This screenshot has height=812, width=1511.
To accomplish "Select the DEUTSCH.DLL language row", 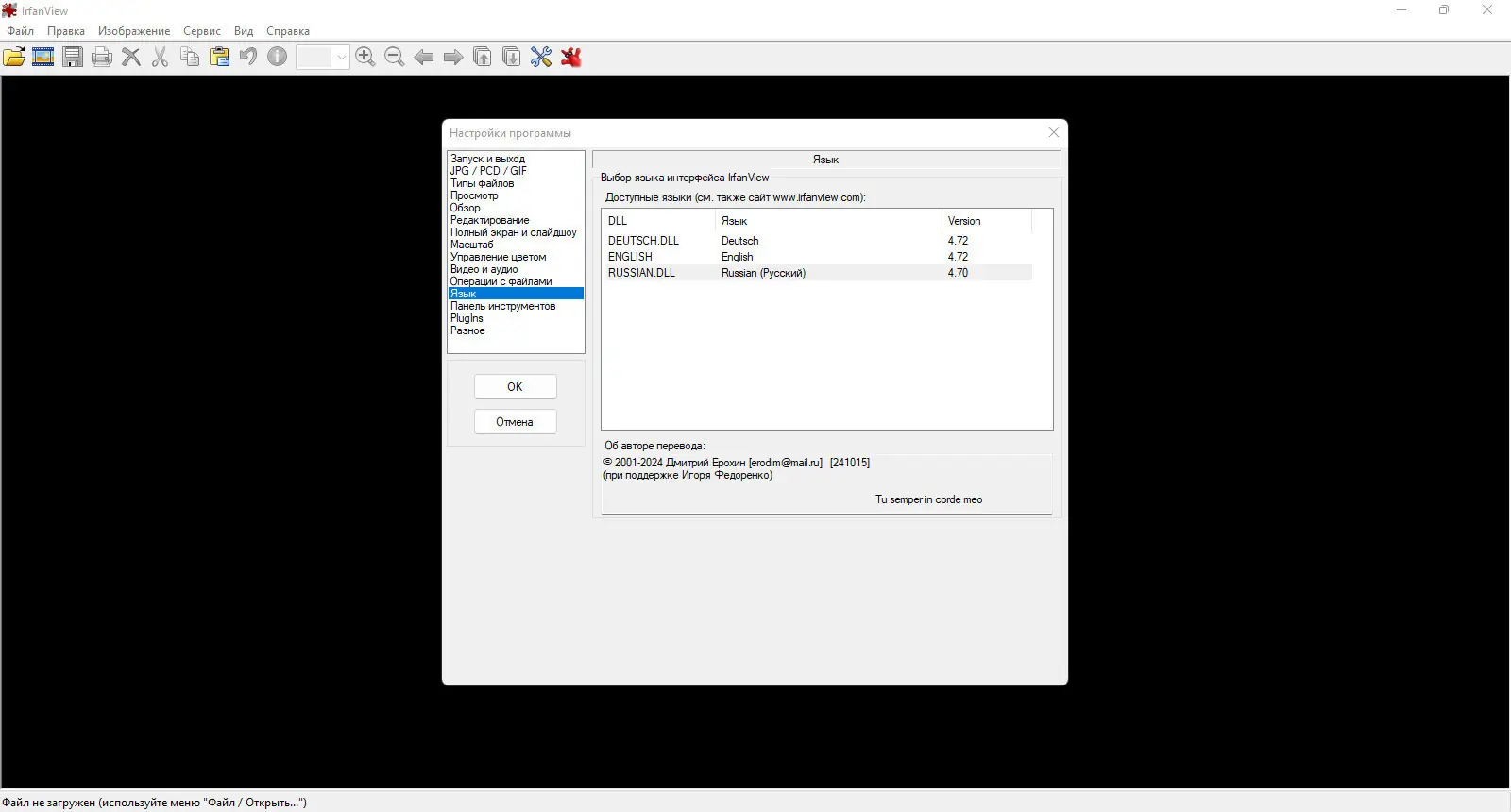I will pos(818,241).
